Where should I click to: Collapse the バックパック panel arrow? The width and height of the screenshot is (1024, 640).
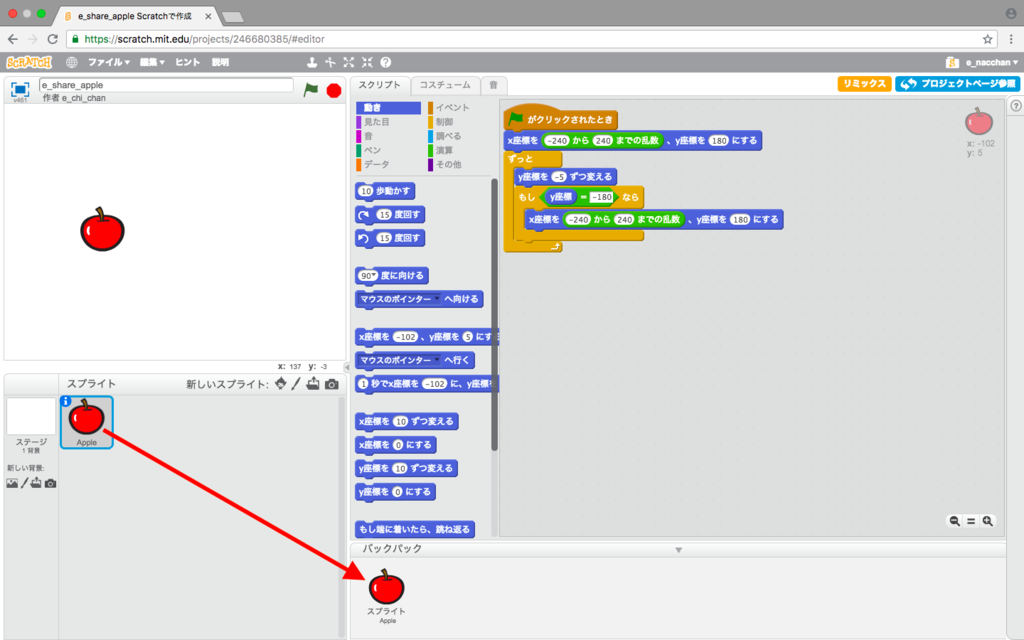tap(679, 550)
